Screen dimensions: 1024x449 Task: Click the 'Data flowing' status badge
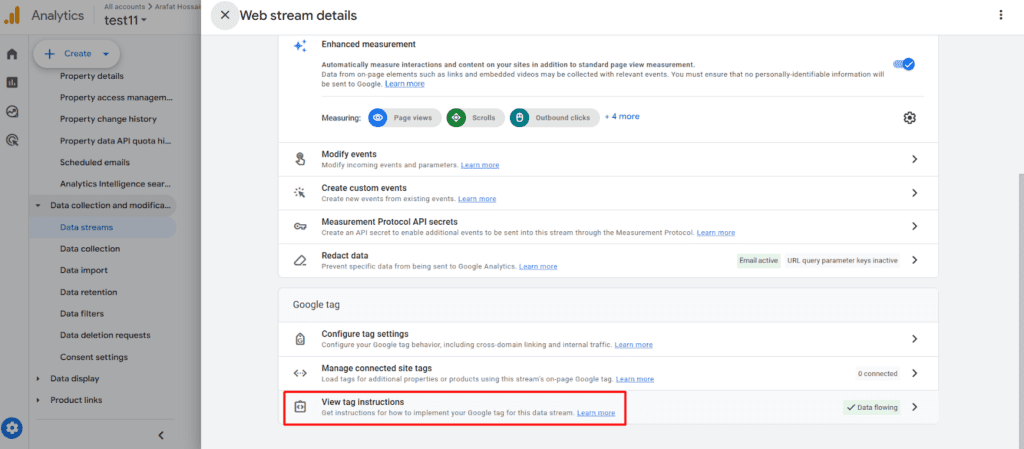point(872,407)
